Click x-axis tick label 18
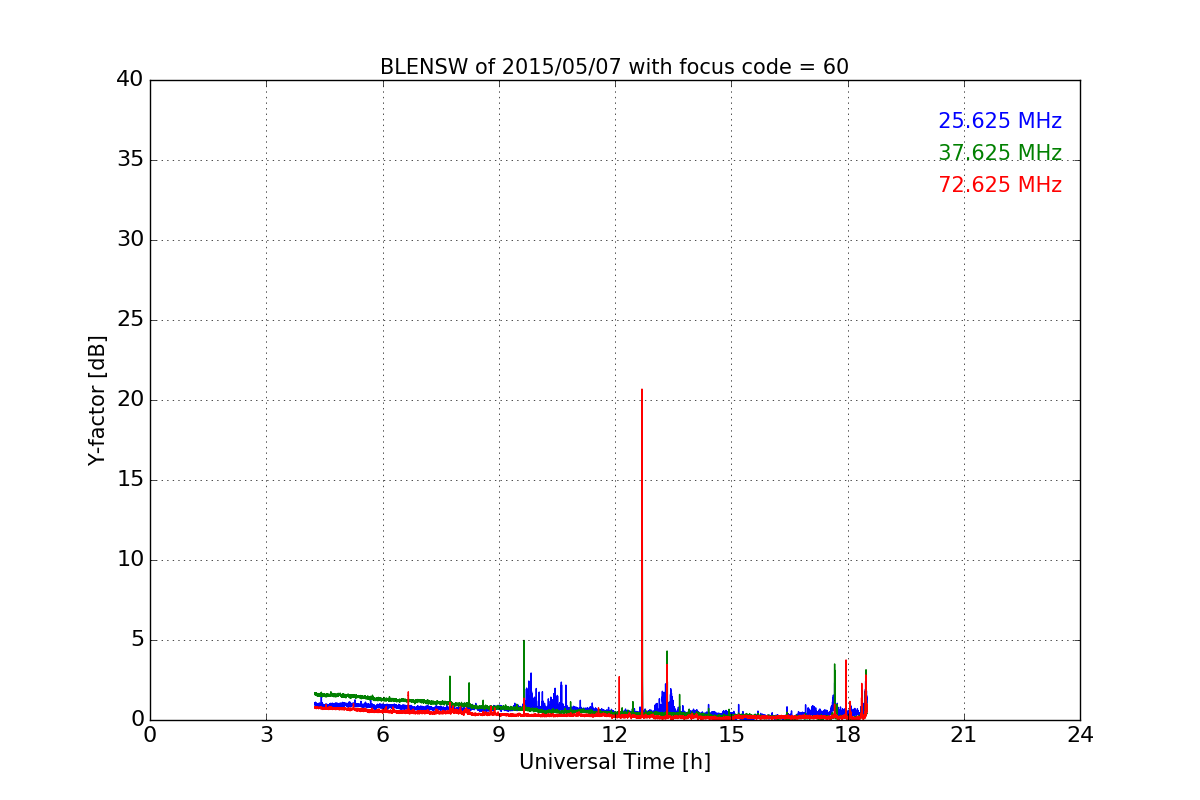Viewport: 1200px width, 800px height. 848,735
